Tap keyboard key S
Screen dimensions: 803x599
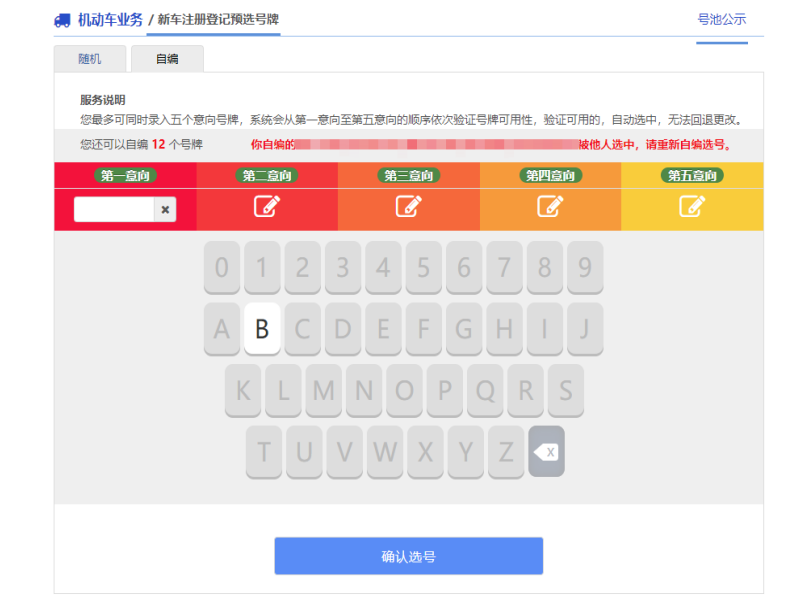(x=566, y=390)
